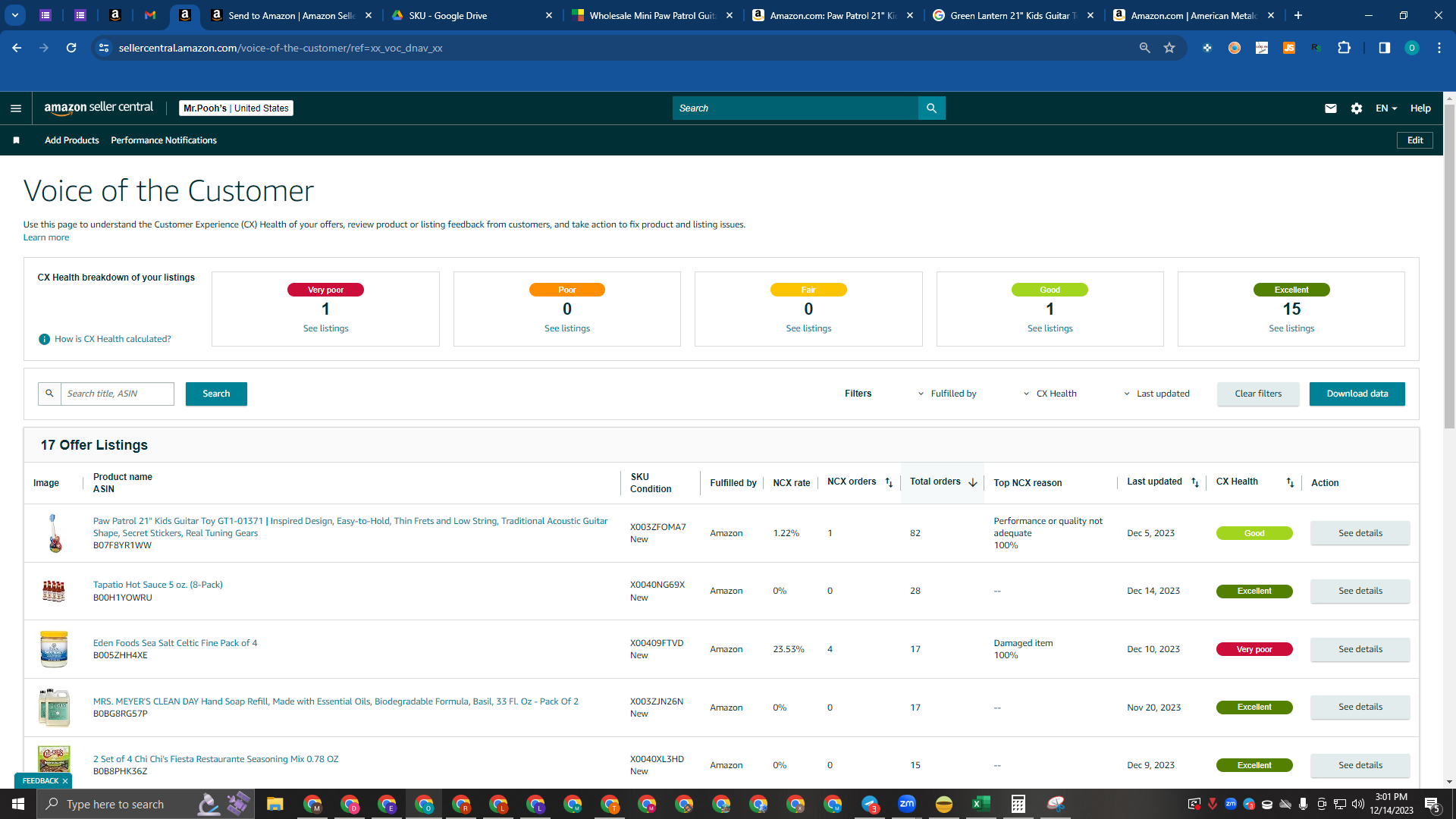See details for Paw Patrol guitar
The width and height of the screenshot is (1456, 819).
tap(1360, 533)
